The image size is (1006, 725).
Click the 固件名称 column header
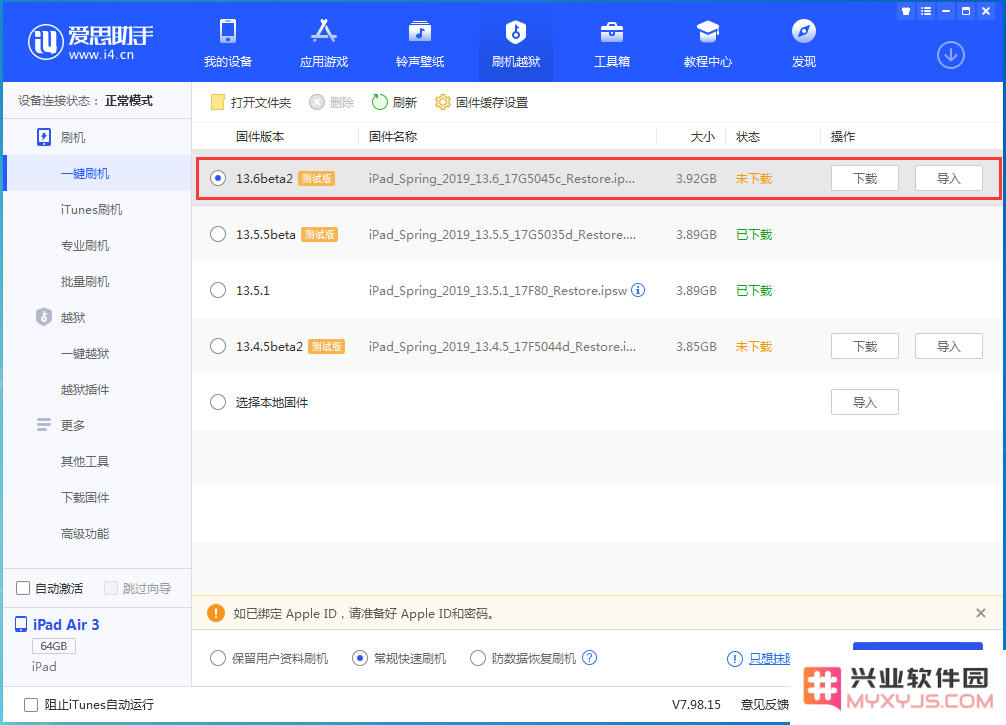coord(393,137)
